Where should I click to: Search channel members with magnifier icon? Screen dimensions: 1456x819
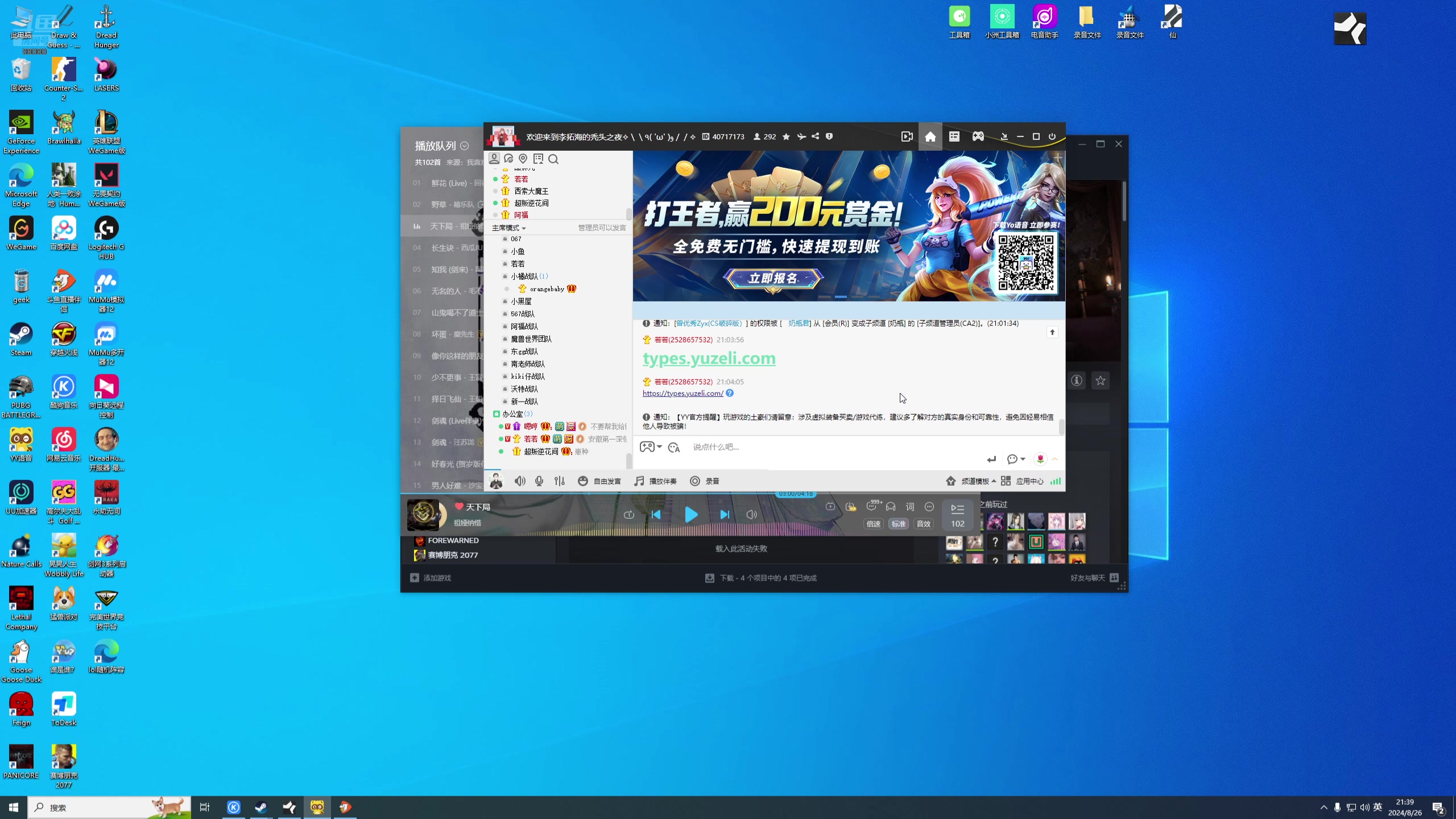pos(553,159)
